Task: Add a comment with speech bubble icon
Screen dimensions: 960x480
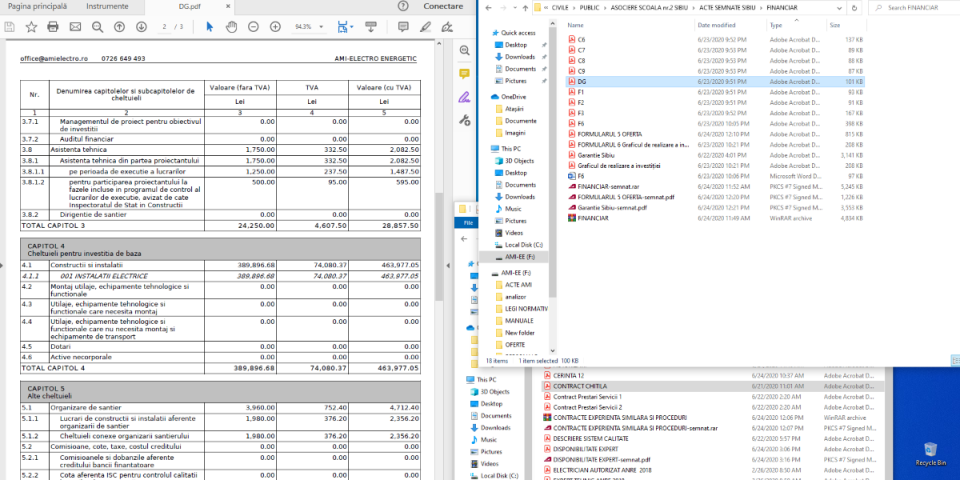Action: [403, 27]
